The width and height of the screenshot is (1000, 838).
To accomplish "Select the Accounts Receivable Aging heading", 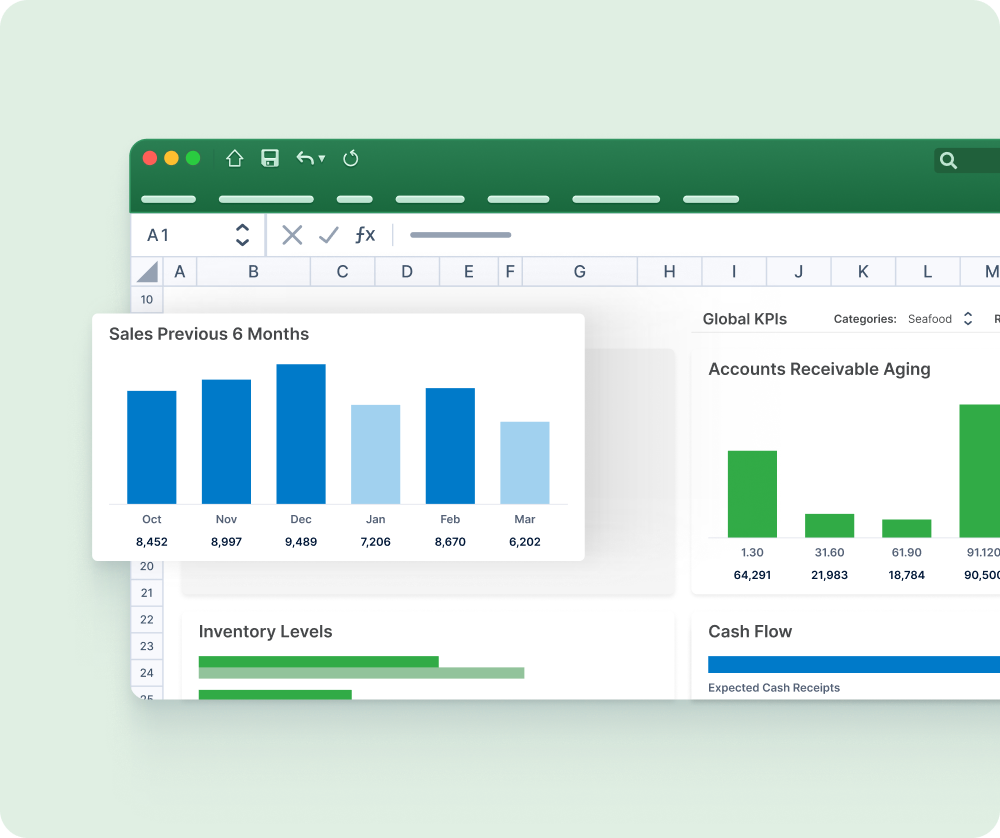I will (x=819, y=369).
